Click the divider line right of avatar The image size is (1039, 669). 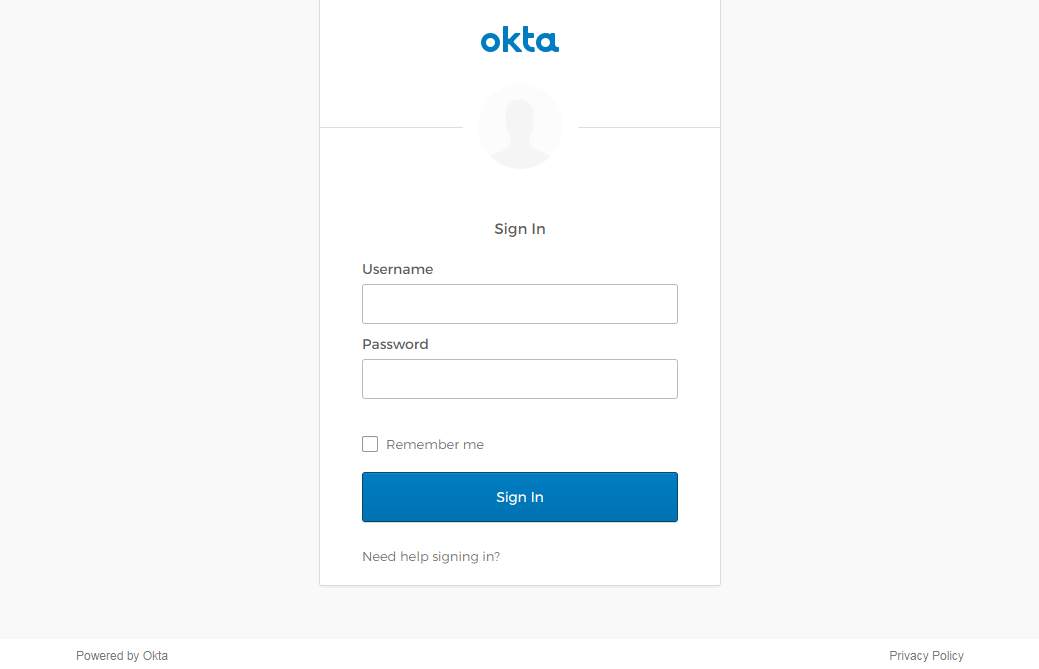(x=650, y=127)
